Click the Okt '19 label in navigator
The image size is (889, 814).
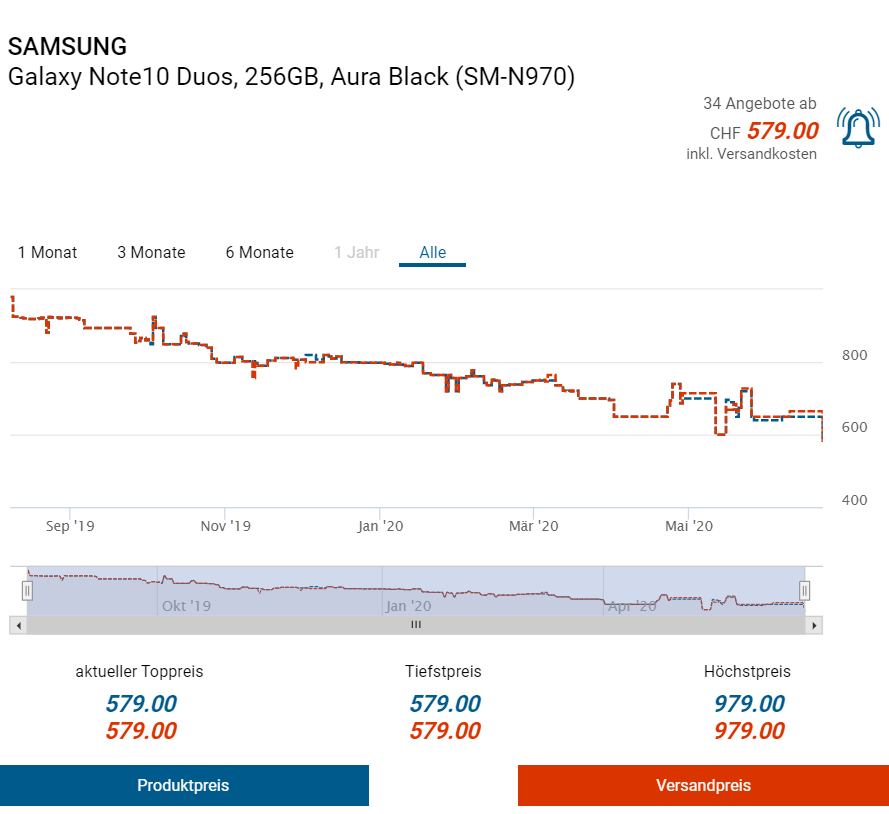pos(186,606)
